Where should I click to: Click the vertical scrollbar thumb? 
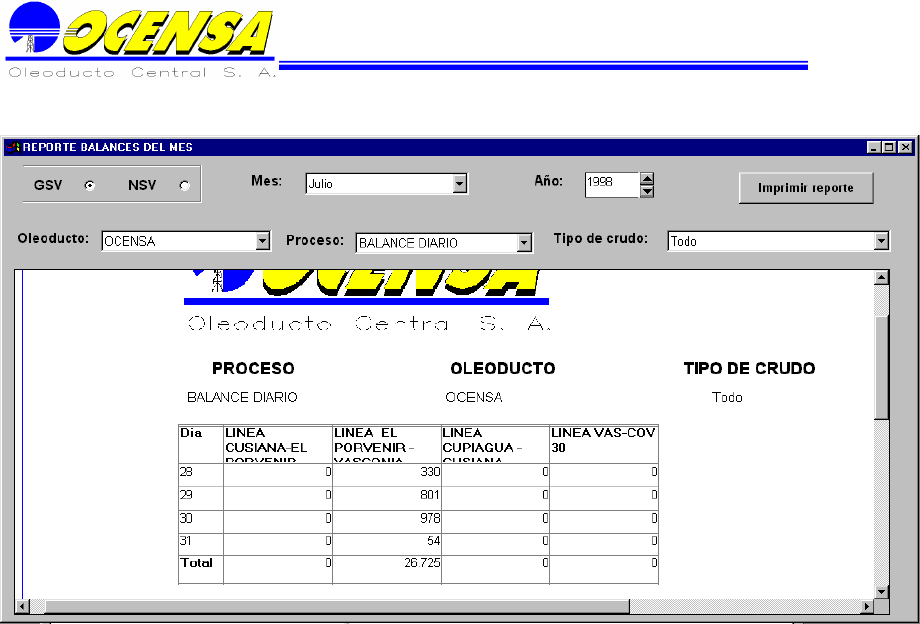881,367
